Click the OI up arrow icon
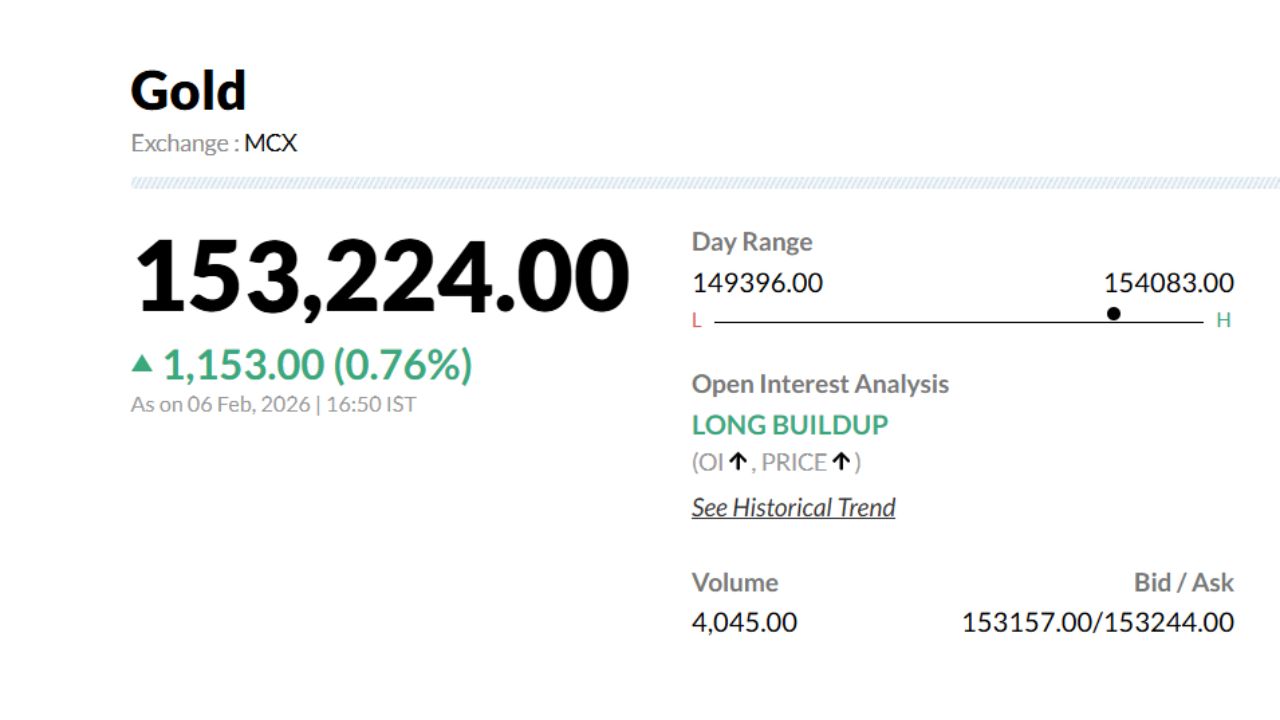The width and height of the screenshot is (1280, 720). click(738, 462)
